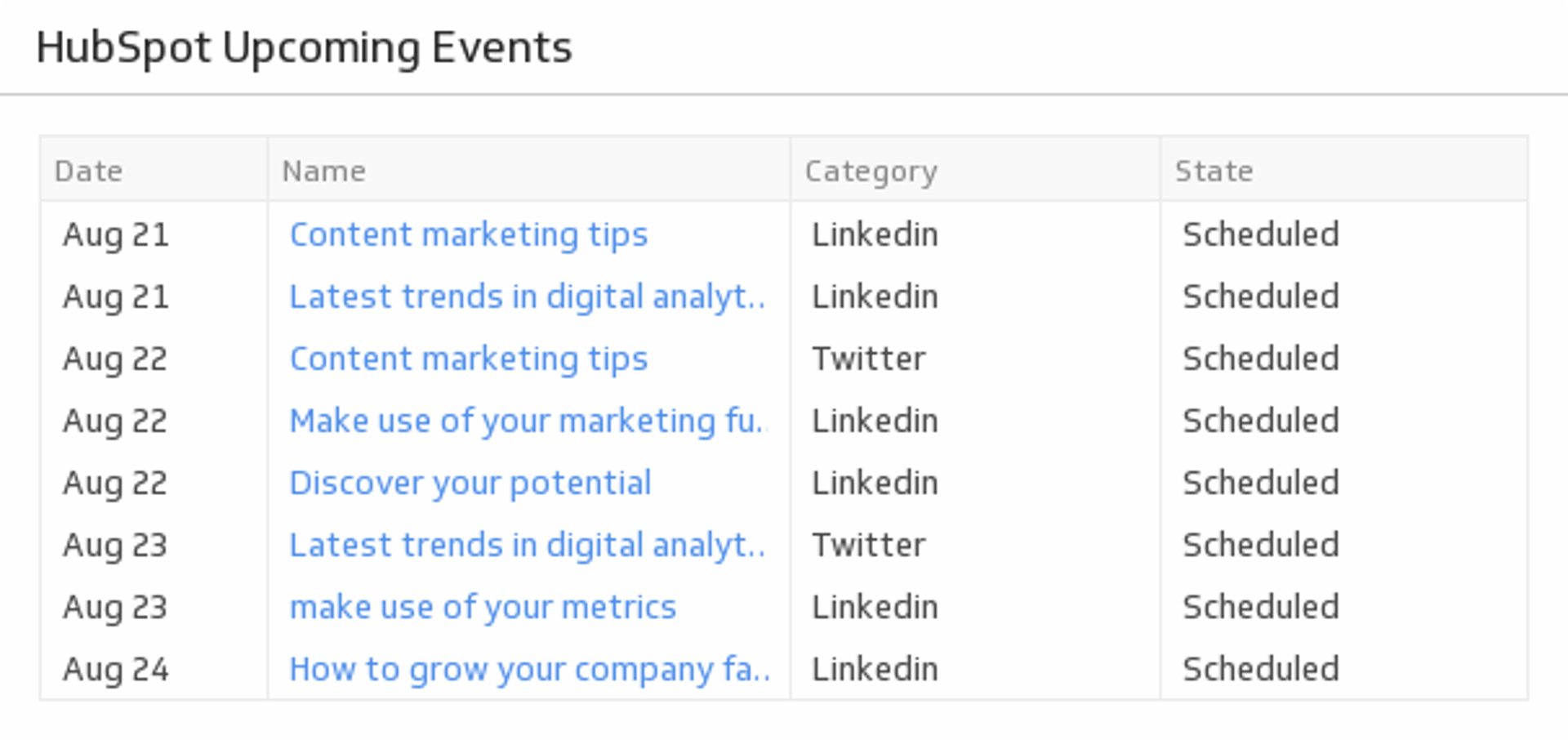Click Linkedin category for "make use of your metrics"

(x=874, y=608)
